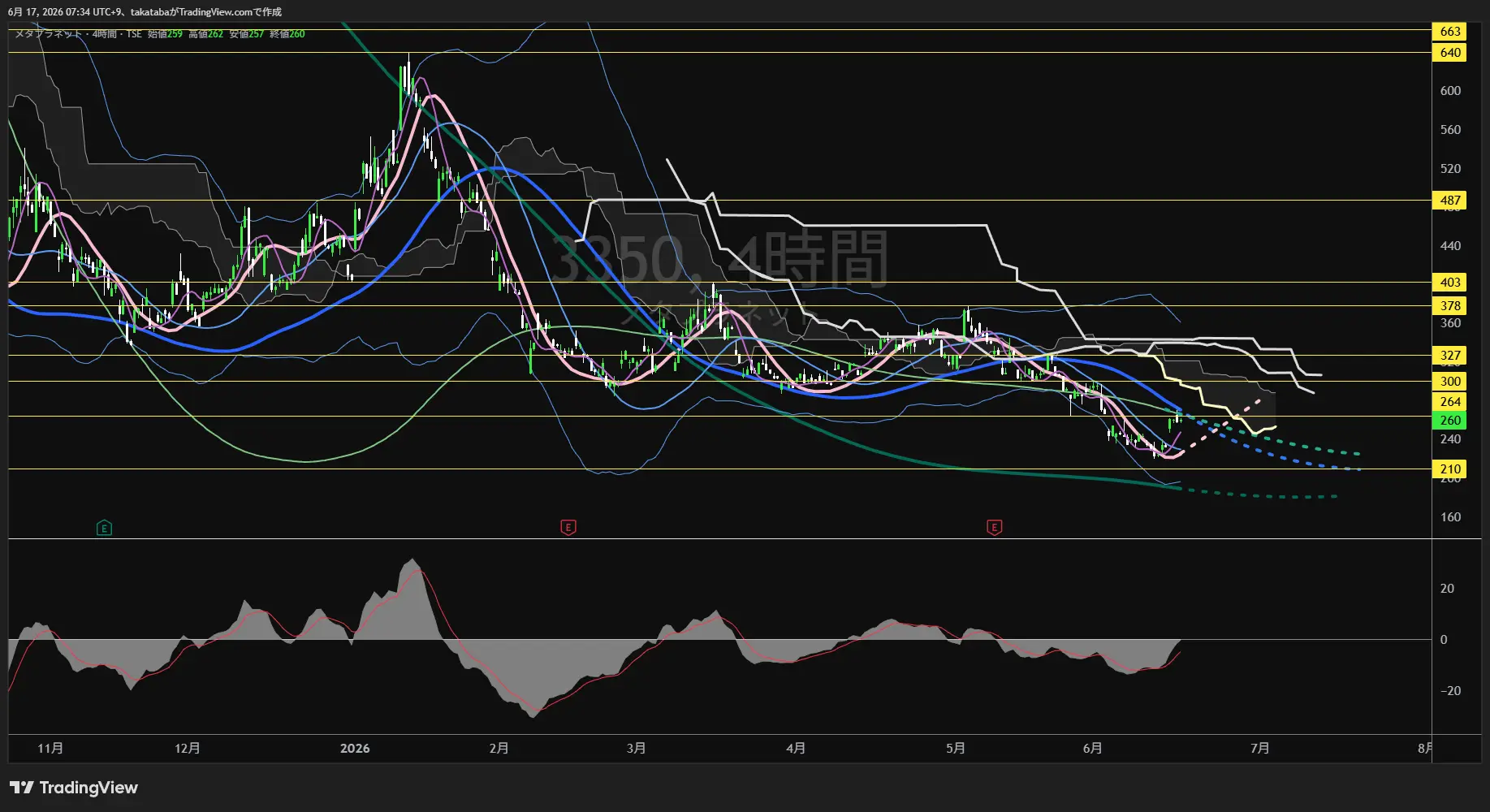Viewport: 1490px width, 812px height.
Task: Select the 487 yellow price label
Action: (x=1449, y=201)
